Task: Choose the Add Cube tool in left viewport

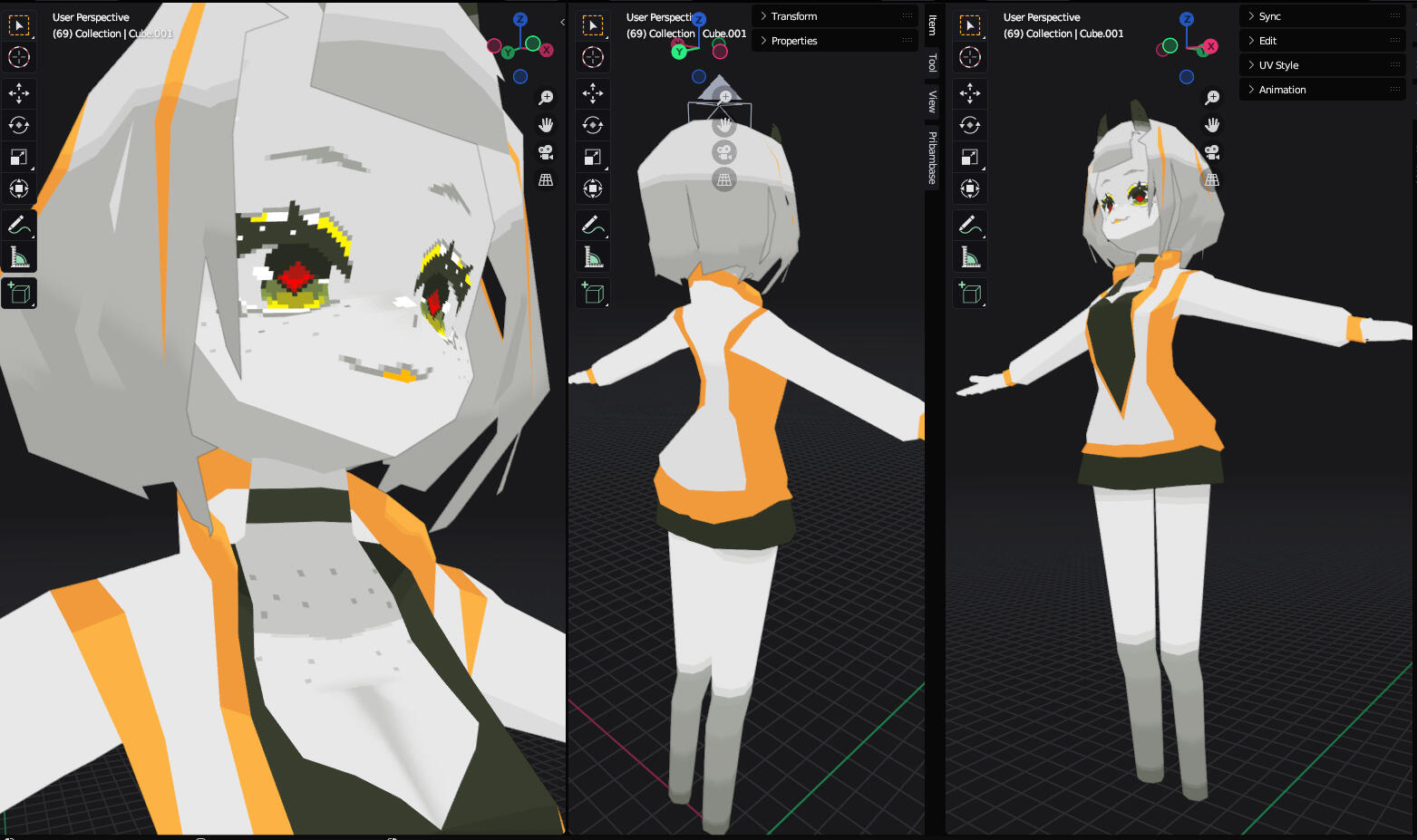Action: pyautogui.click(x=18, y=293)
